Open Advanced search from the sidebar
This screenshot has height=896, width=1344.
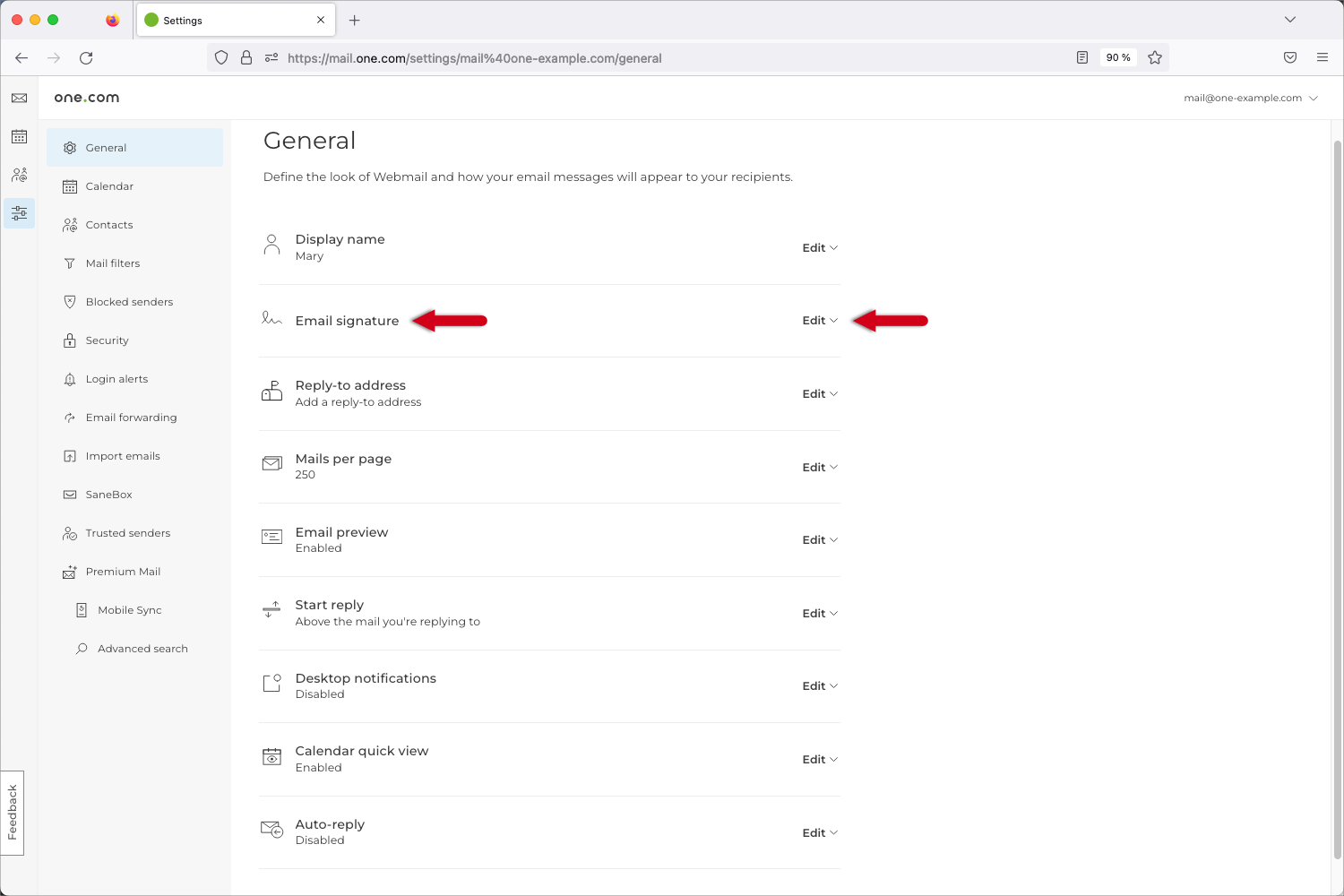(x=142, y=648)
